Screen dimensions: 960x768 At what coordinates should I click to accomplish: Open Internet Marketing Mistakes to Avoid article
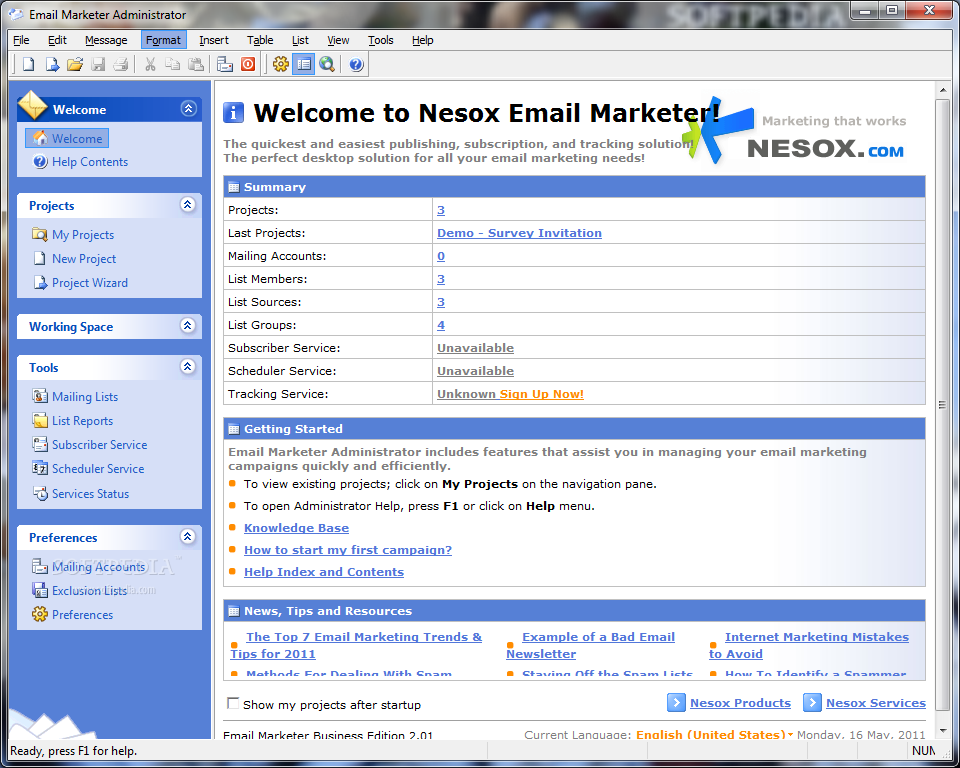coord(809,646)
